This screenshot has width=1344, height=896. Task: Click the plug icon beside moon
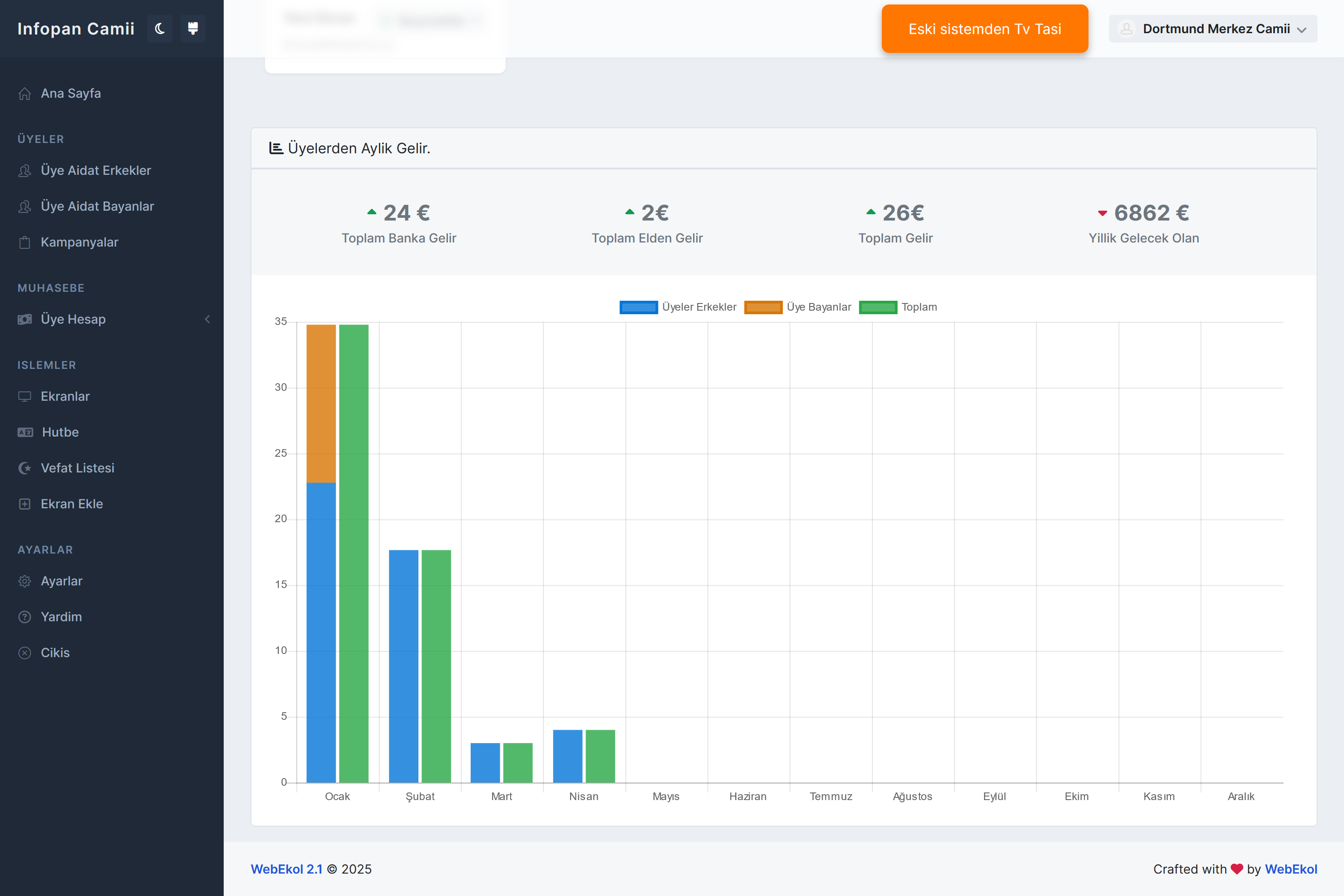click(193, 29)
